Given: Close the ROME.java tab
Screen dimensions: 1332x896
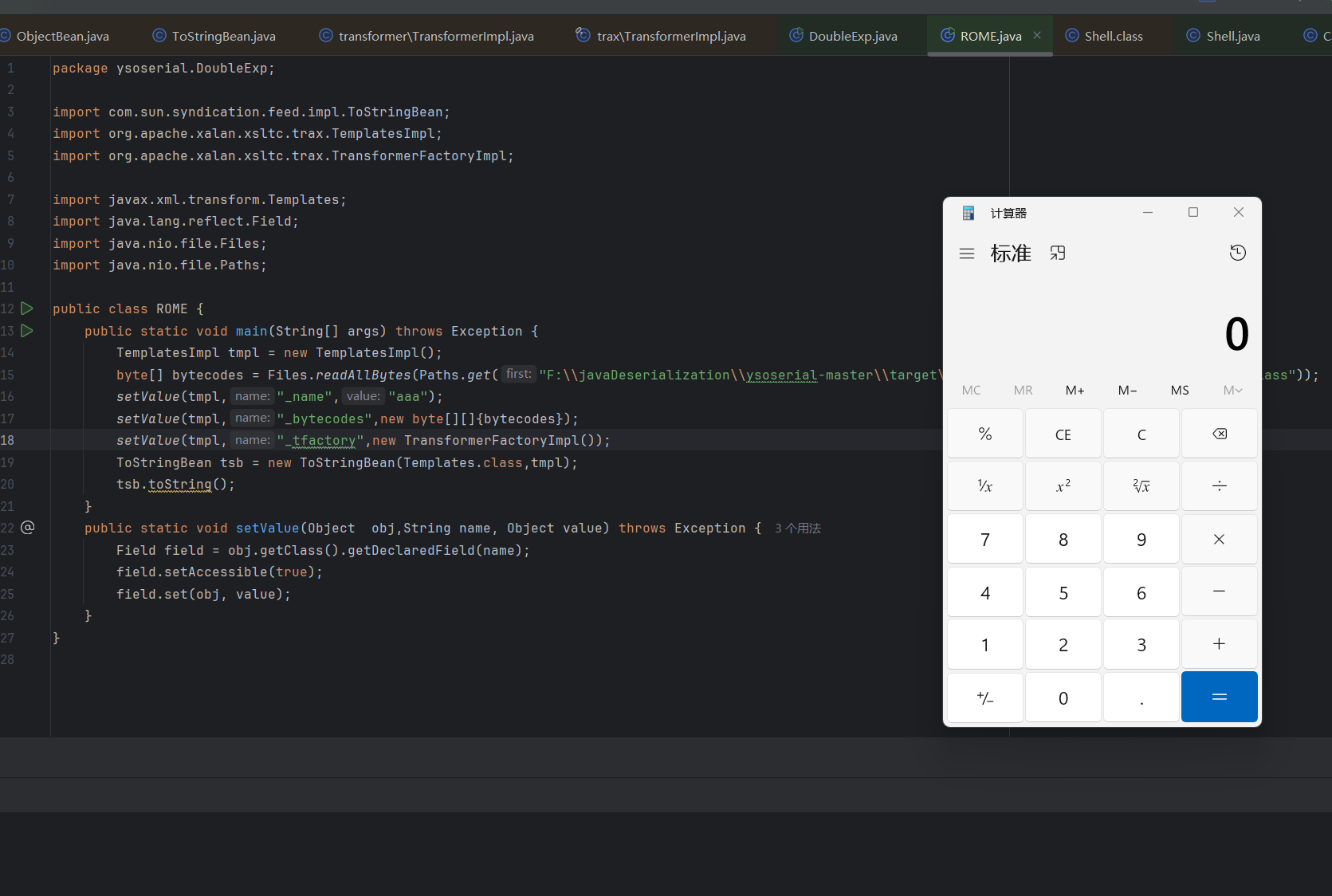Looking at the screenshot, I should click(1037, 35).
